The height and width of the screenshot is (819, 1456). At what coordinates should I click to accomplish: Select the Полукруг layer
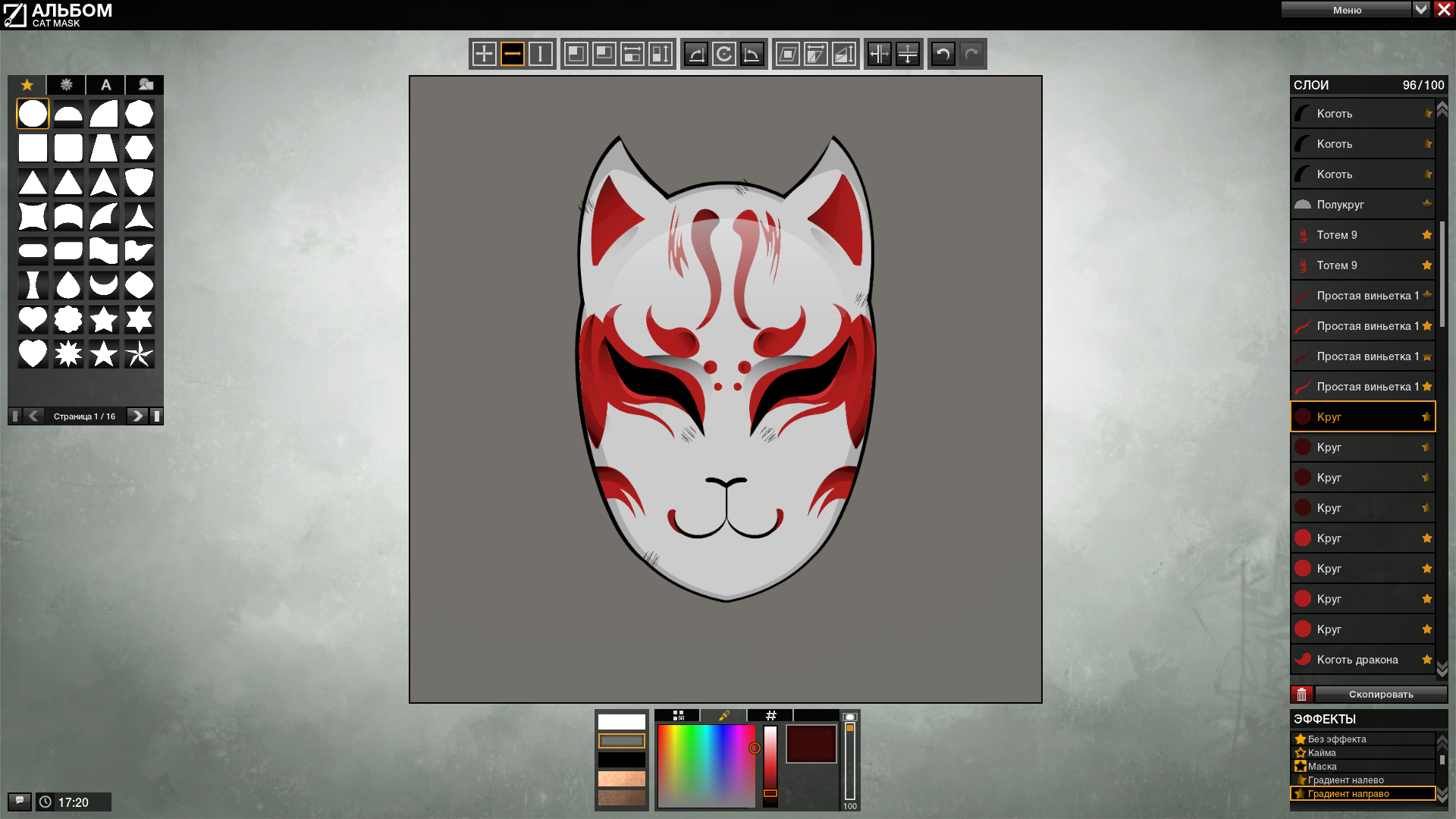click(x=1363, y=205)
